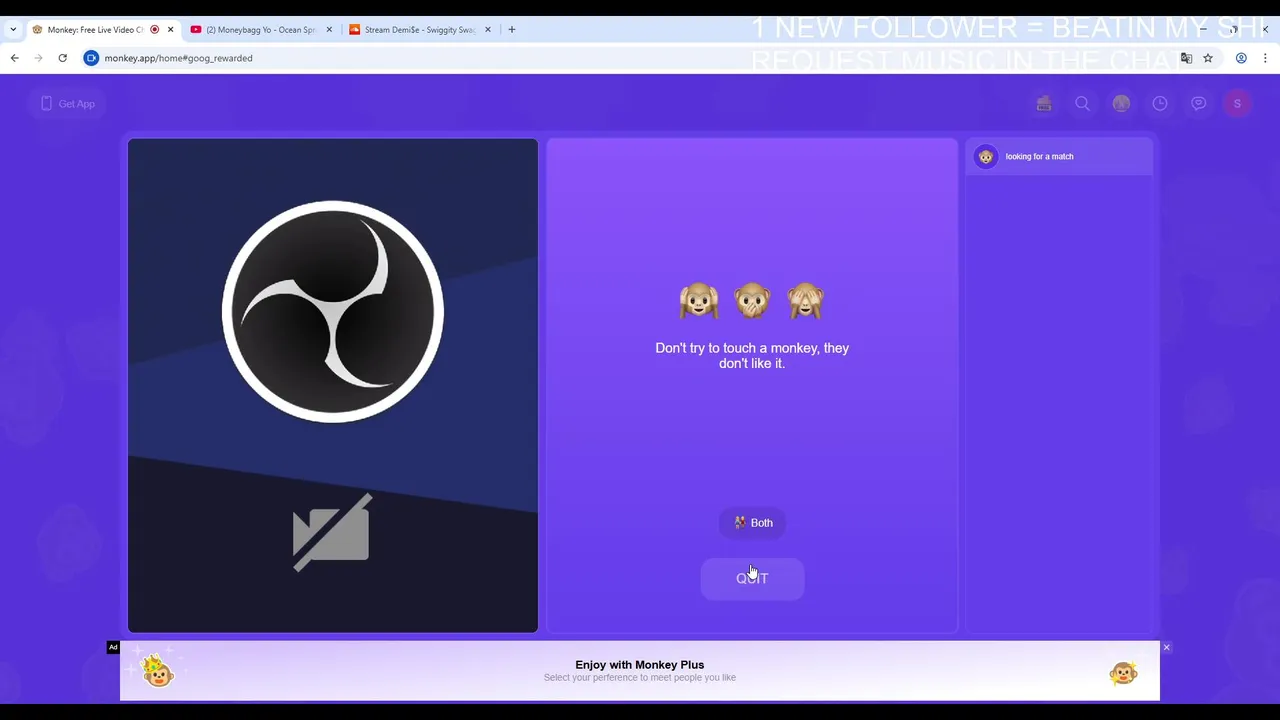Switch to the Stream Demi$e SoundCloud tab

[420, 30]
